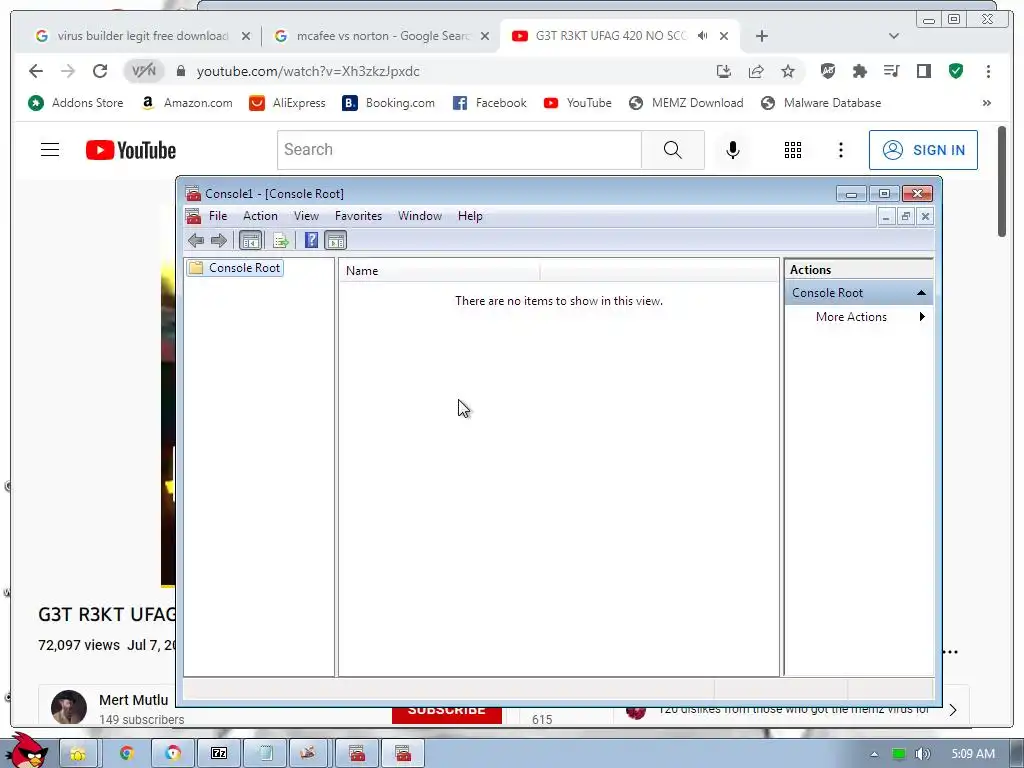1024x768 pixels.
Task: Open the browser three-dot menu
Action: [988, 71]
